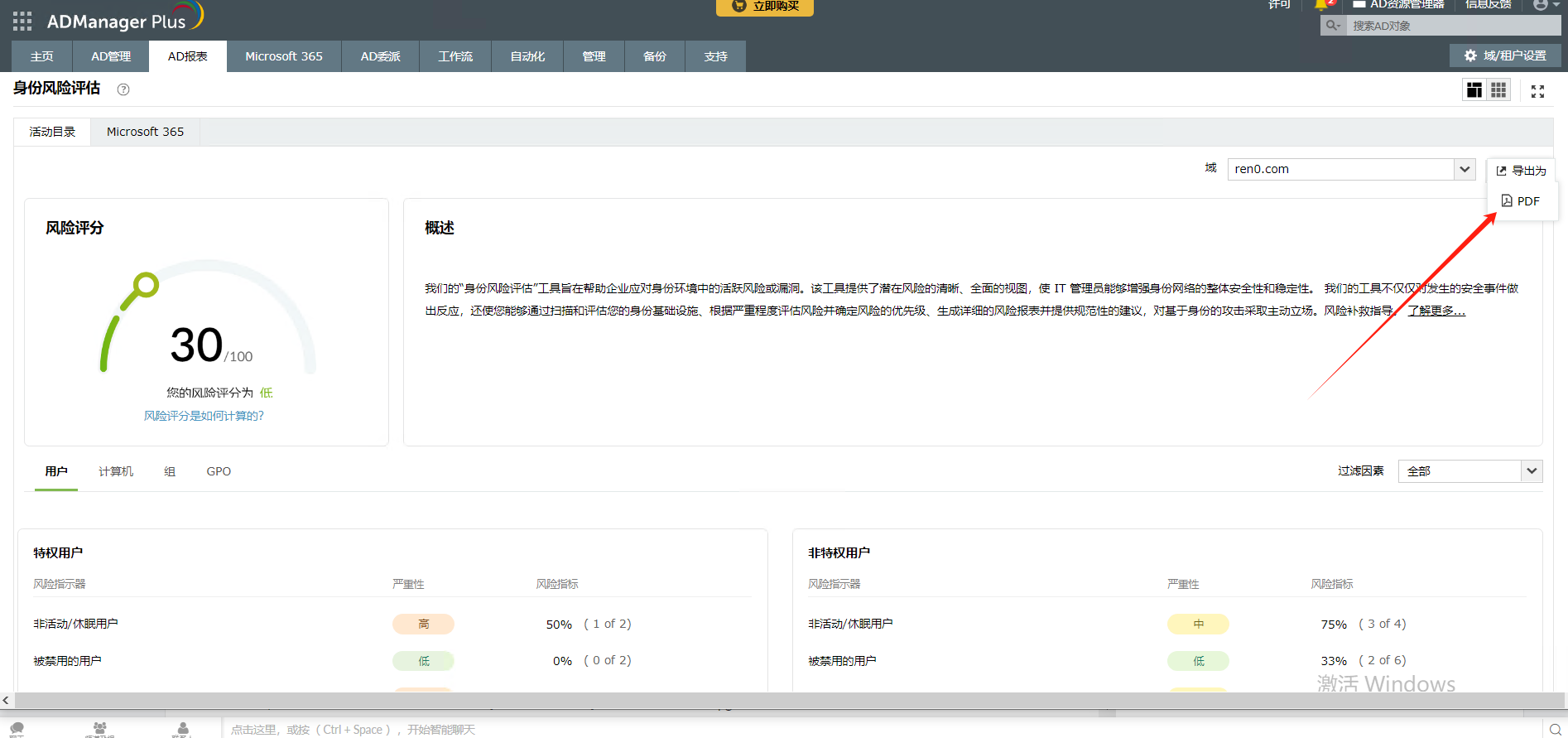The width and height of the screenshot is (1568, 738).
Task: Enter fullscreen with the expand icon
Action: pos(1537,91)
